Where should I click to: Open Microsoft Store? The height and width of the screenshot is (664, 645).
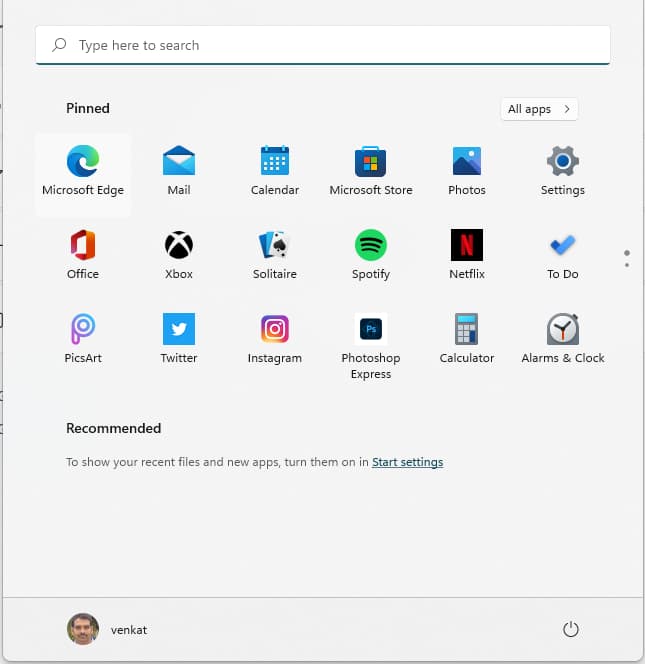(371, 172)
